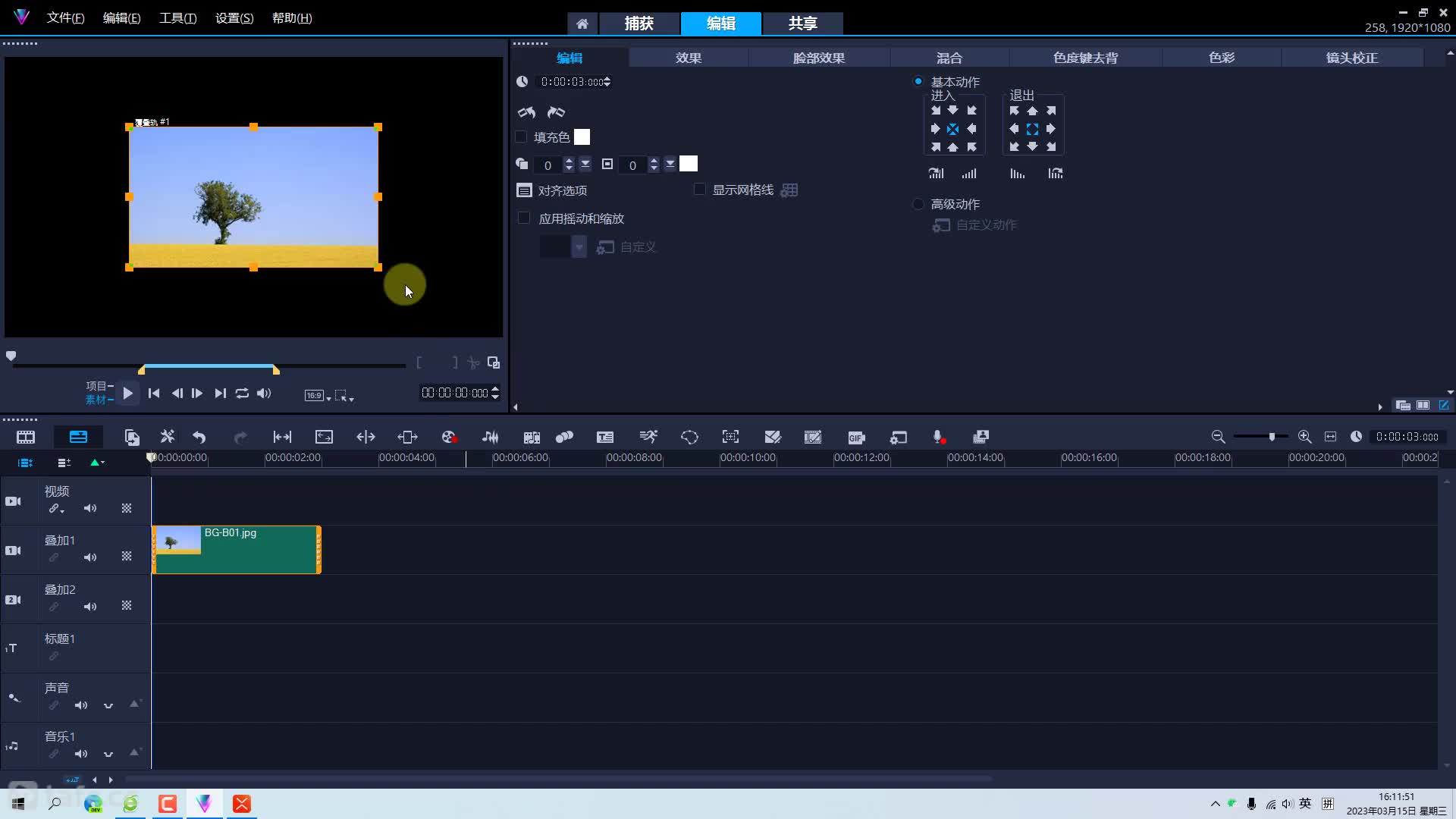The height and width of the screenshot is (819, 1456).
Task: Click the clip duration timecode field
Action: click(x=573, y=82)
